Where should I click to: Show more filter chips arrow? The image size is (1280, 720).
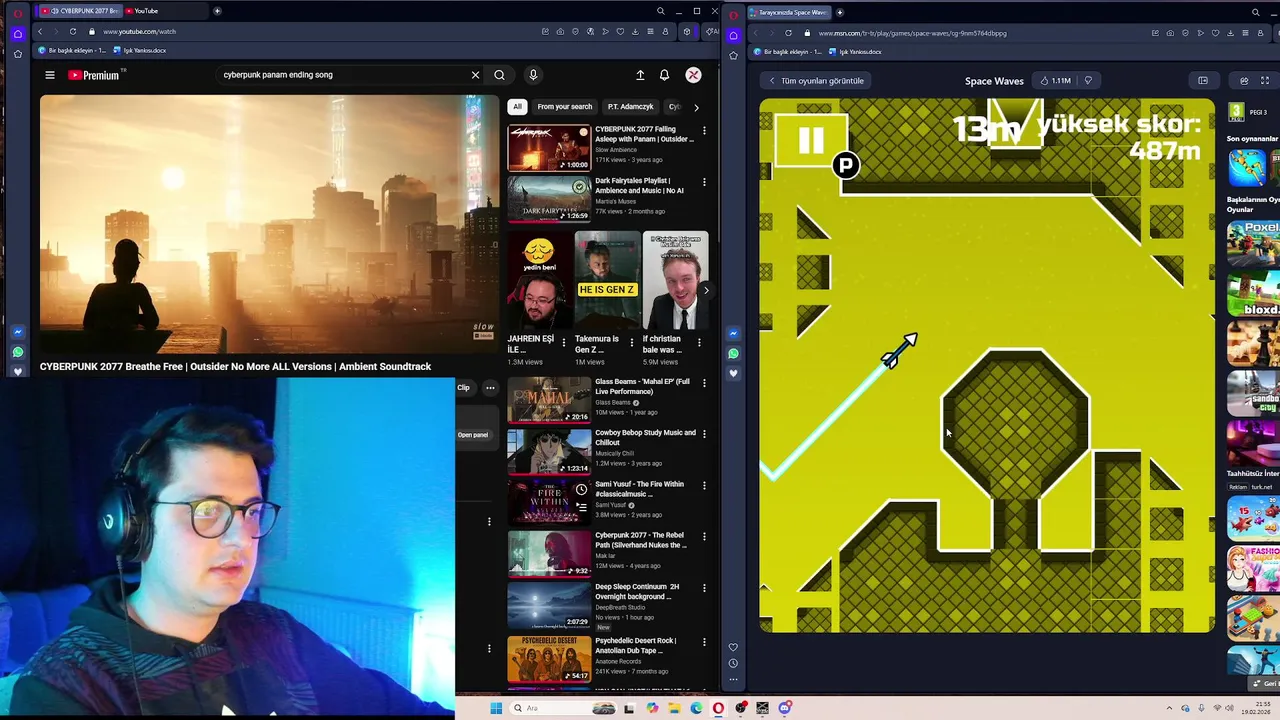coord(696,107)
